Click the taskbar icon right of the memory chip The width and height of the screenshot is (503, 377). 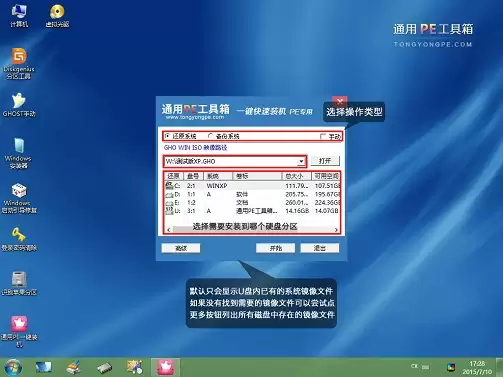135,367
